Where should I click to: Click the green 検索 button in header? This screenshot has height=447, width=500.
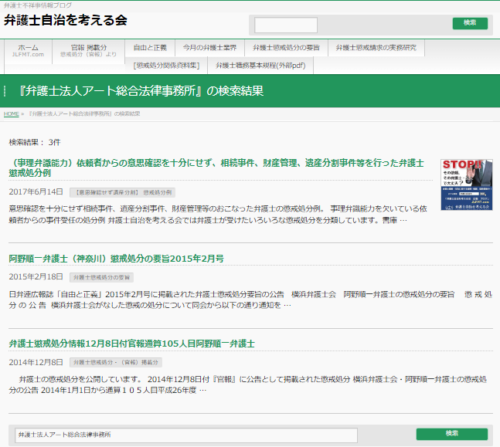coord(470,23)
